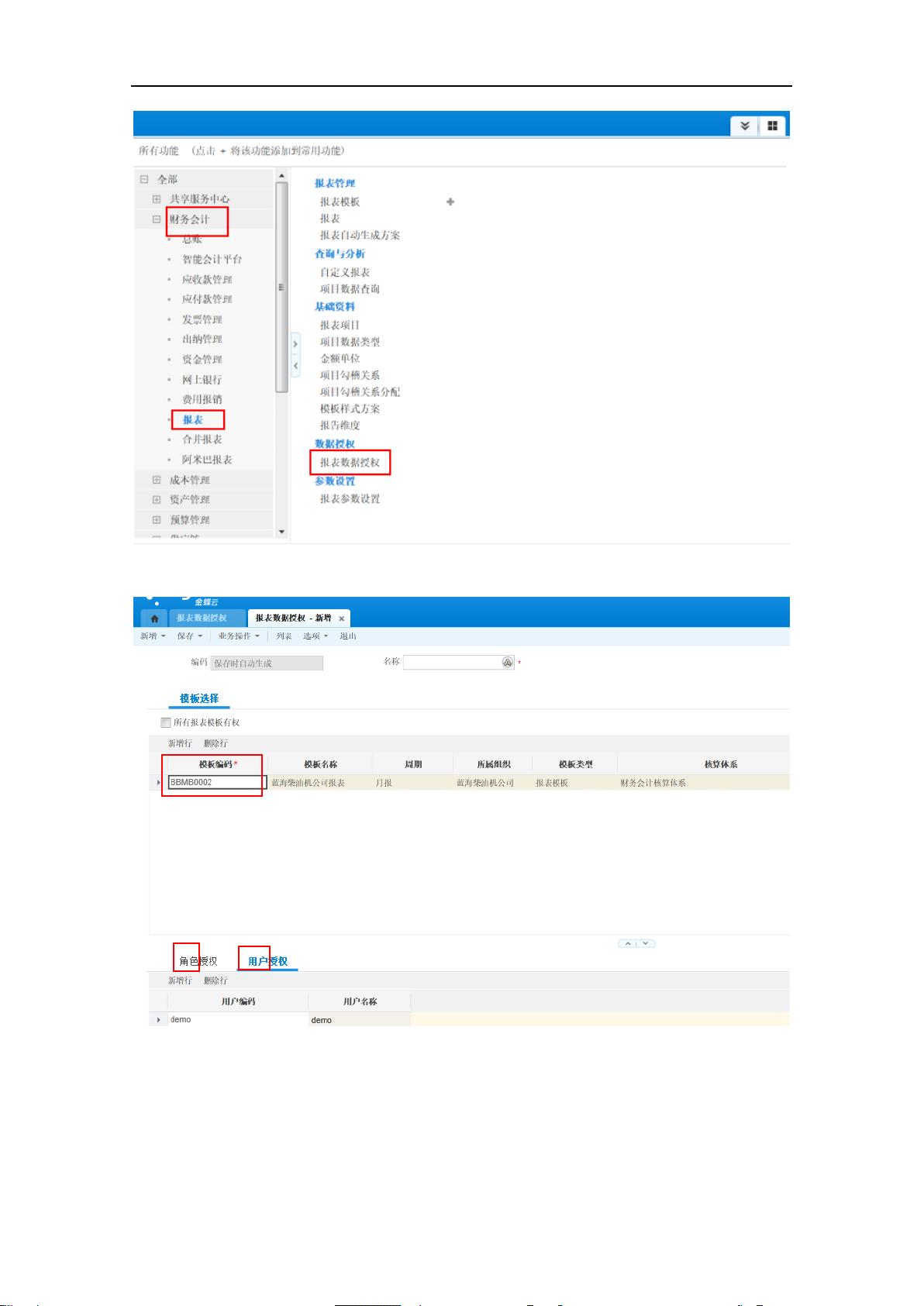Click the tree scrollbar down arrow
This screenshot has width=924, height=1306.
point(281,532)
